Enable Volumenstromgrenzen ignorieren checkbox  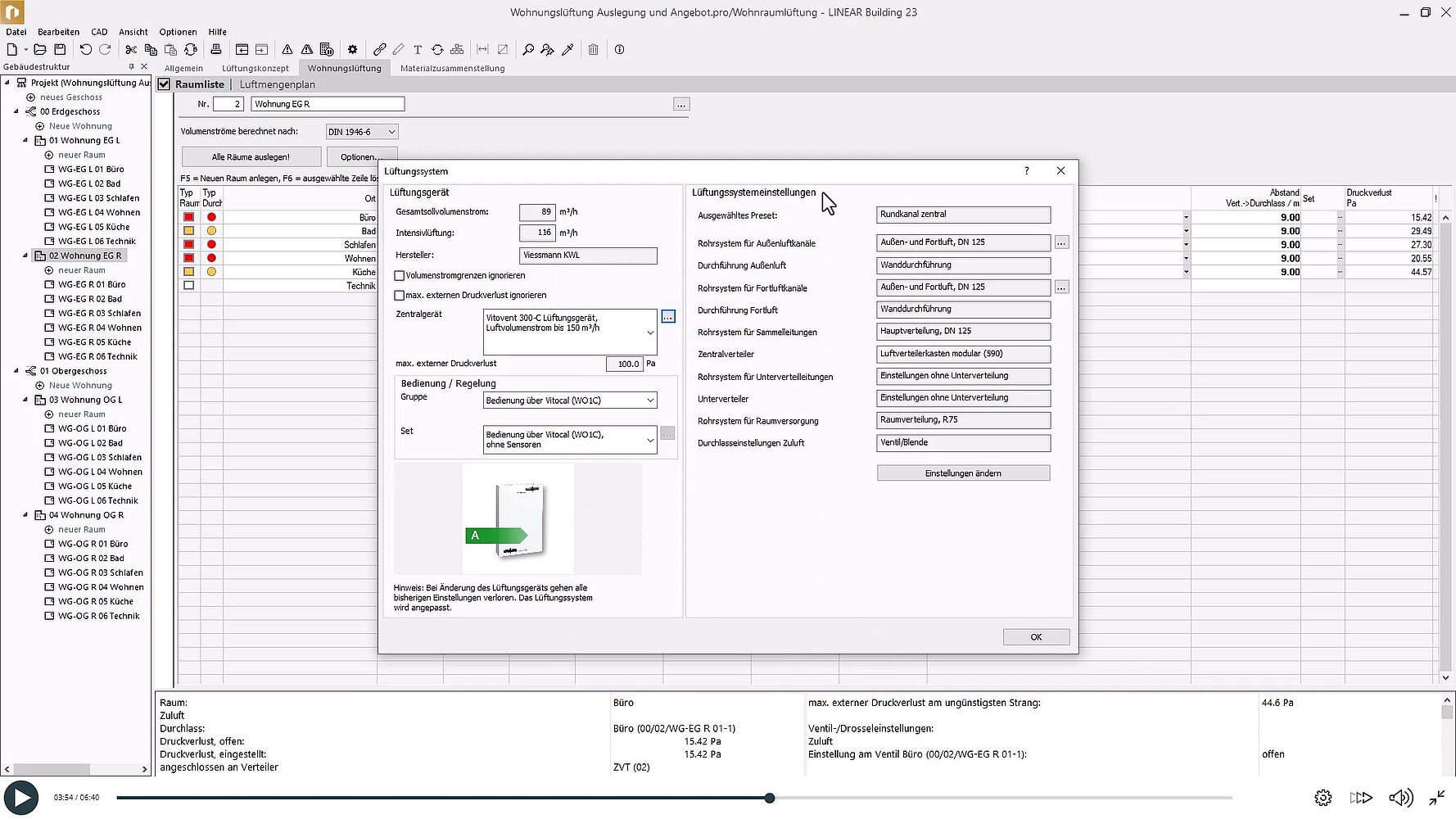click(400, 276)
